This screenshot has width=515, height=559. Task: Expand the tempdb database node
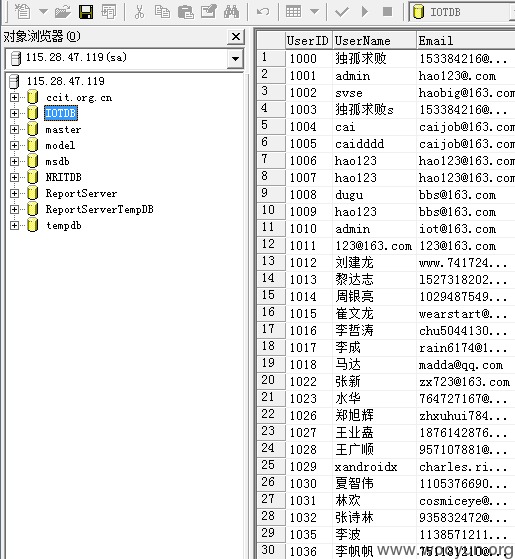point(14,225)
